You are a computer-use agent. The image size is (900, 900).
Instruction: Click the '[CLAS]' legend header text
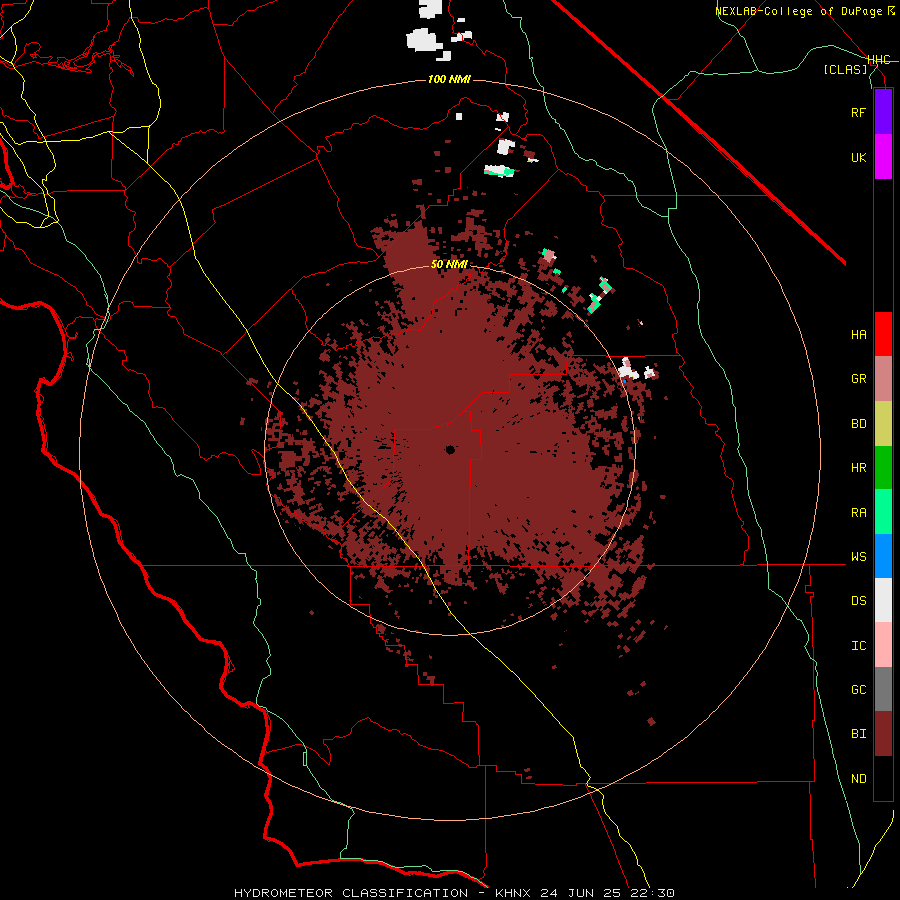click(x=845, y=69)
